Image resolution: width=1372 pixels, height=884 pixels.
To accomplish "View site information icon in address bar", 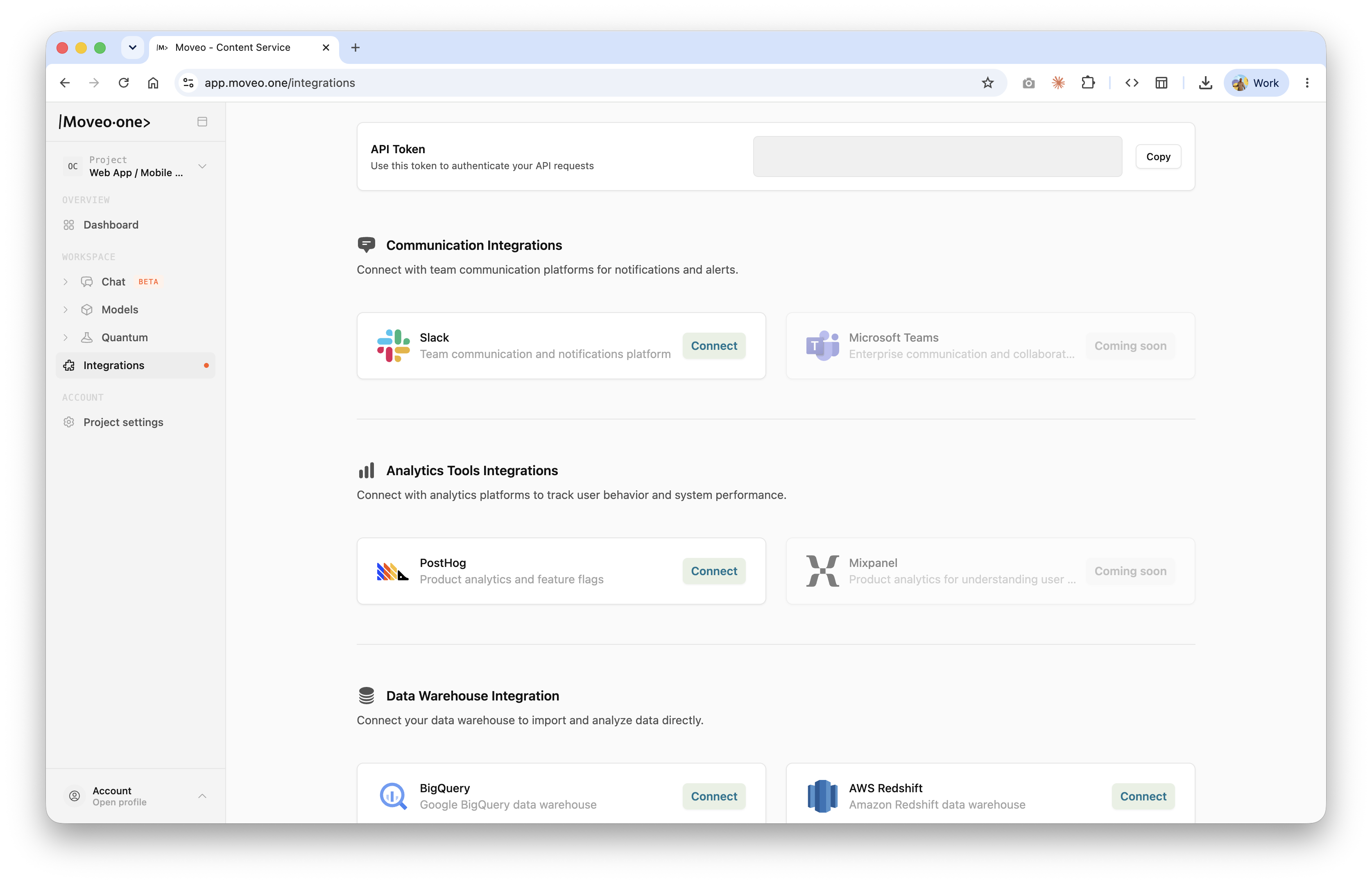I will (x=188, y=83).
